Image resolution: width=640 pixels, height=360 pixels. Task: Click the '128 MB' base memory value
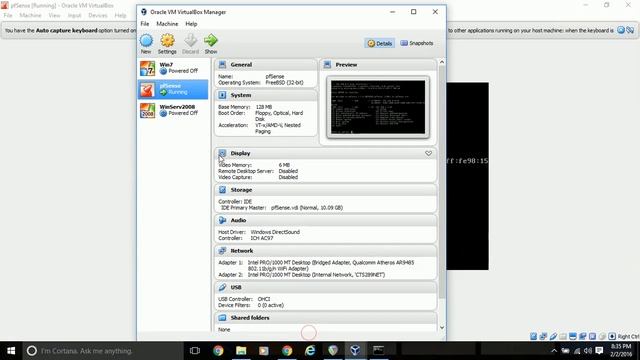pyautogui.click(x=264, y=107)
